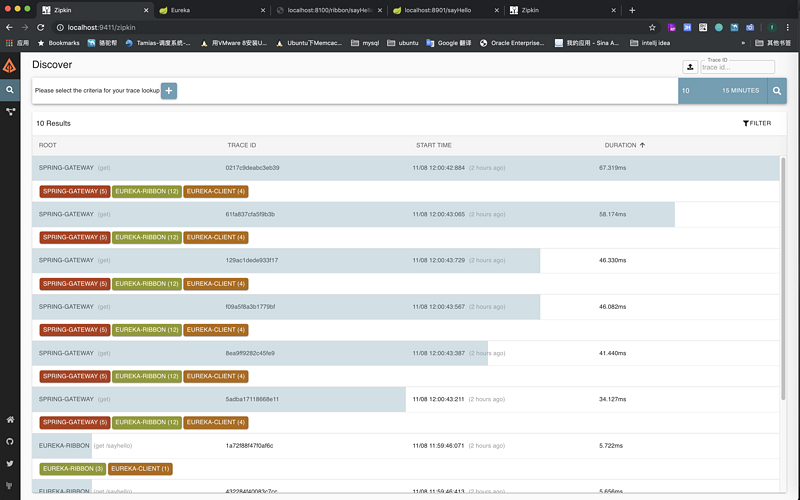Switch to the second Zipkin tab
Viewport: 800px width, 500px height.
coord(561,10)
